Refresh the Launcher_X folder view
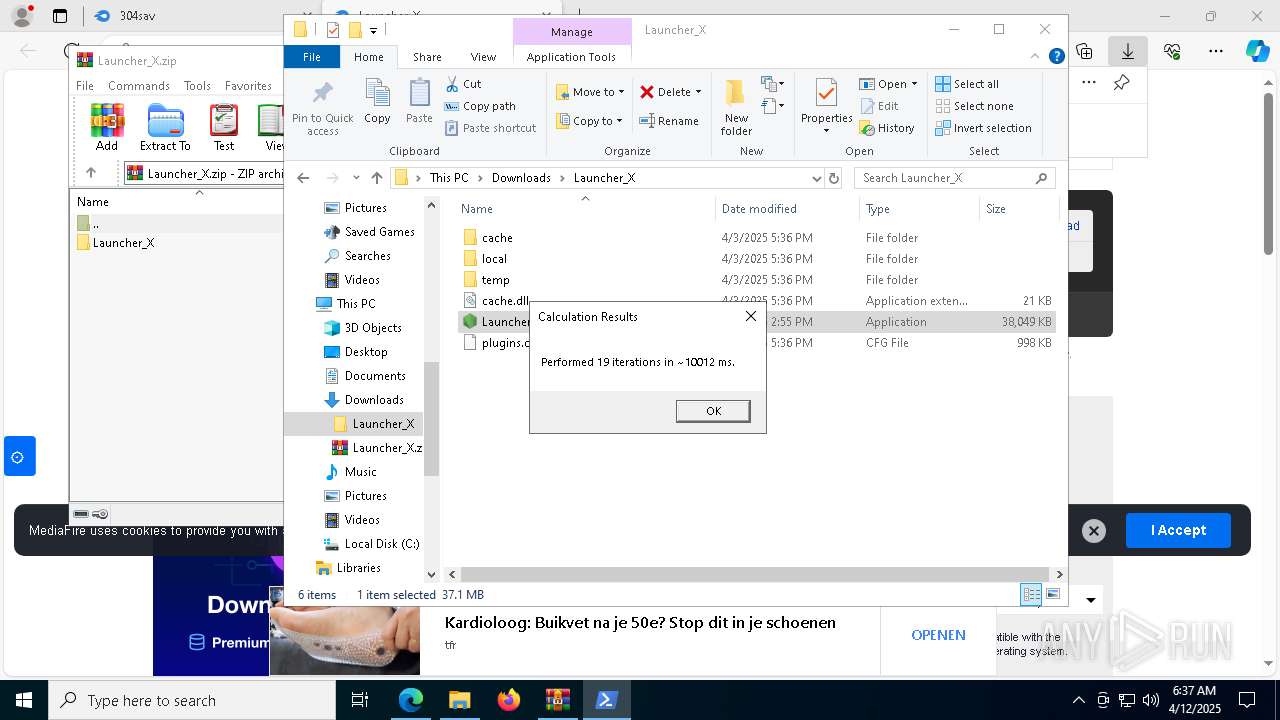Image resolution: width=1280 pixels, height=720 pixels. (x=834, y=178)
